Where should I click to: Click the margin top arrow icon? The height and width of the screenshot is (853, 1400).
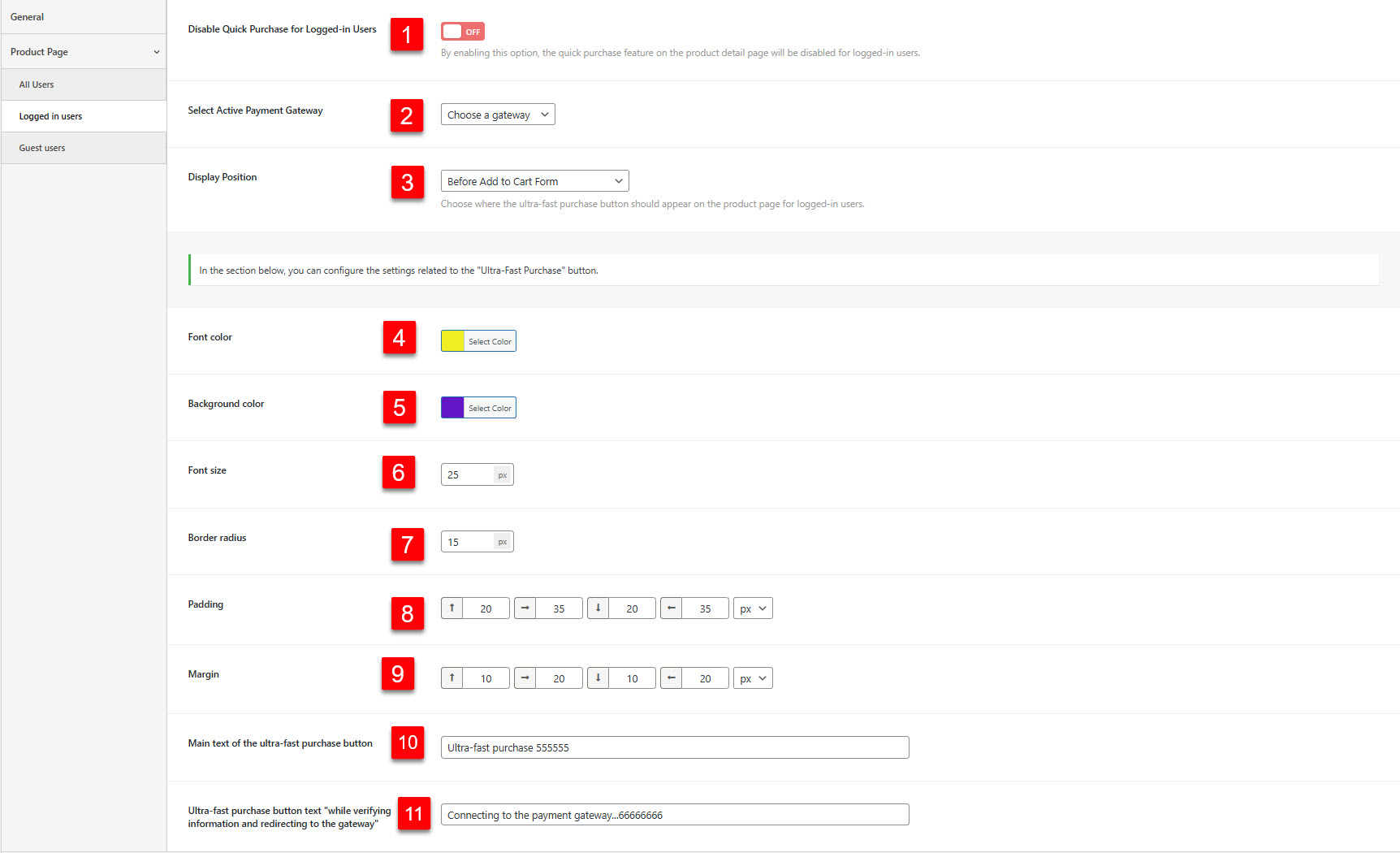[x=452, y=678]
